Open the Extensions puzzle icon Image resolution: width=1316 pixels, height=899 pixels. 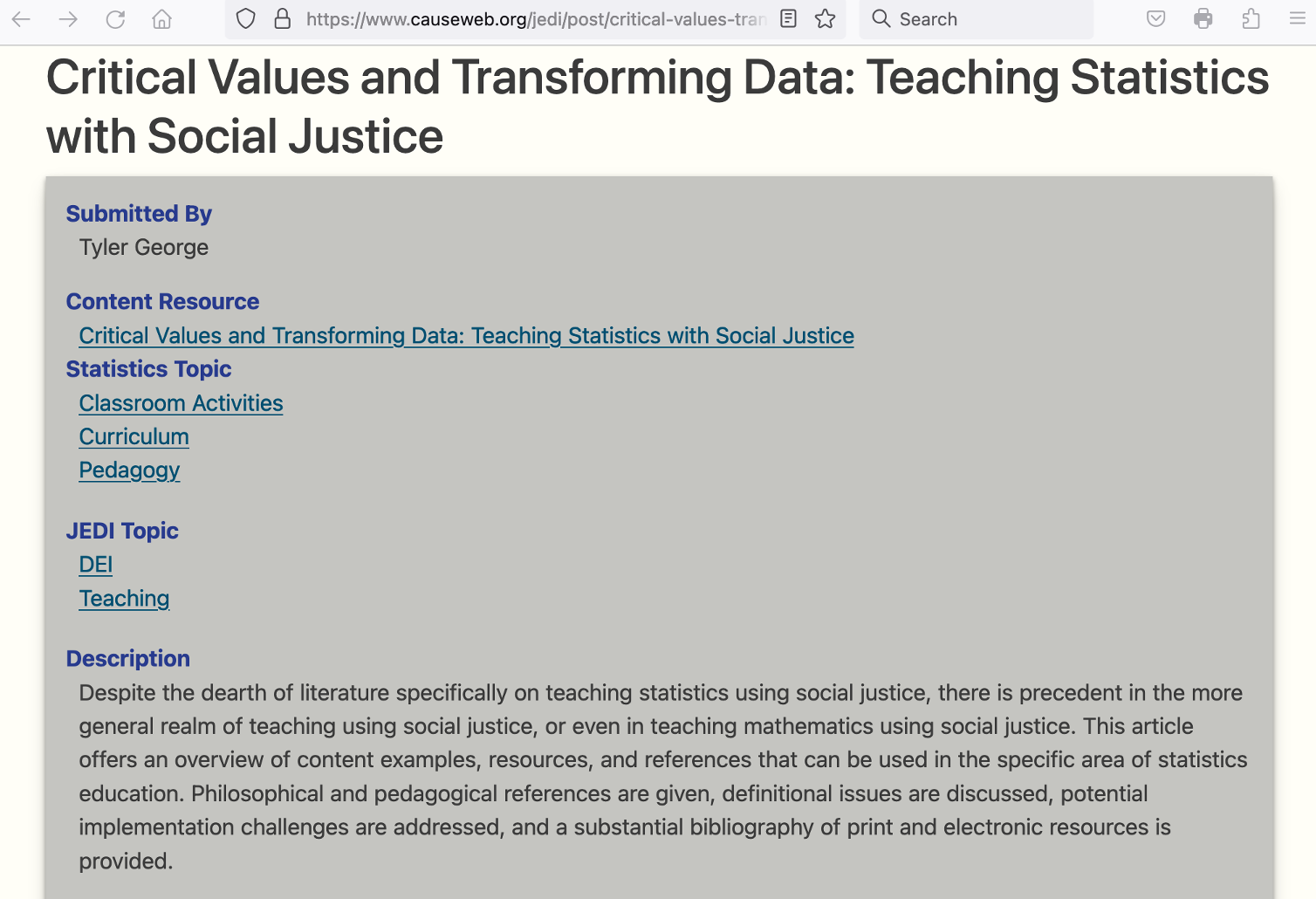pos(1251,19)
